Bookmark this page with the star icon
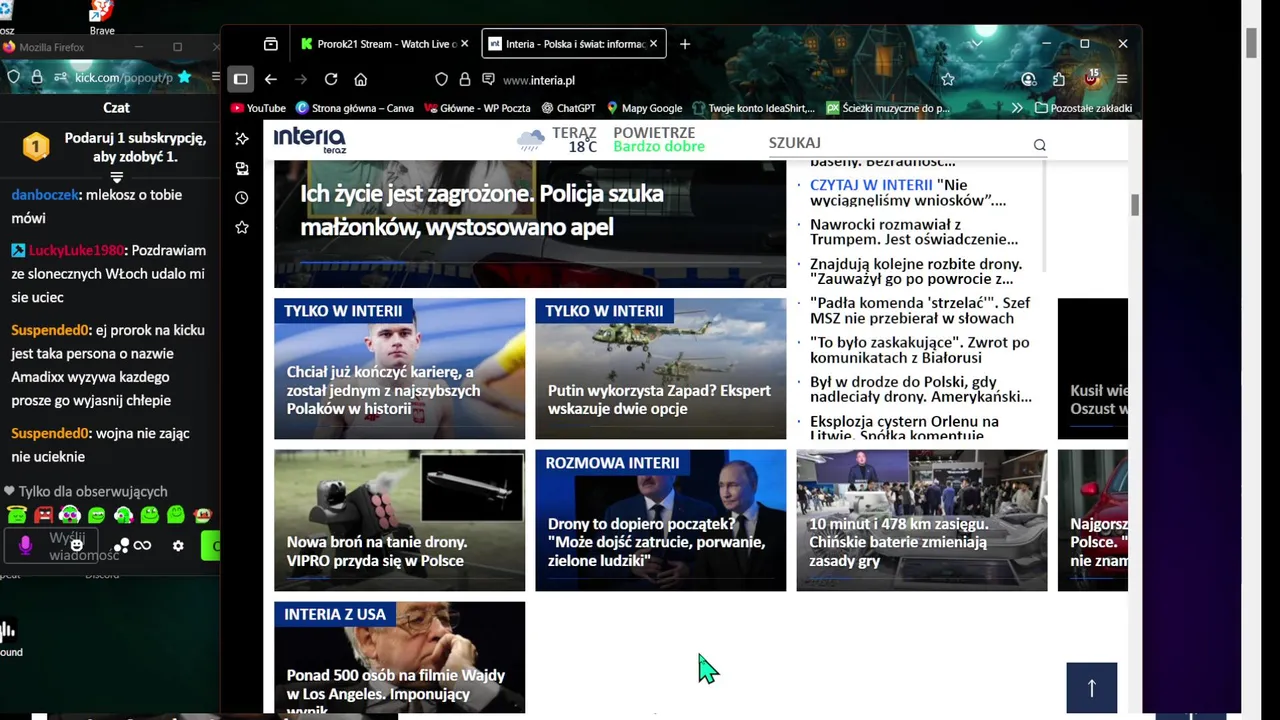This screenshot has height=720, width=1280. (948, 79)
